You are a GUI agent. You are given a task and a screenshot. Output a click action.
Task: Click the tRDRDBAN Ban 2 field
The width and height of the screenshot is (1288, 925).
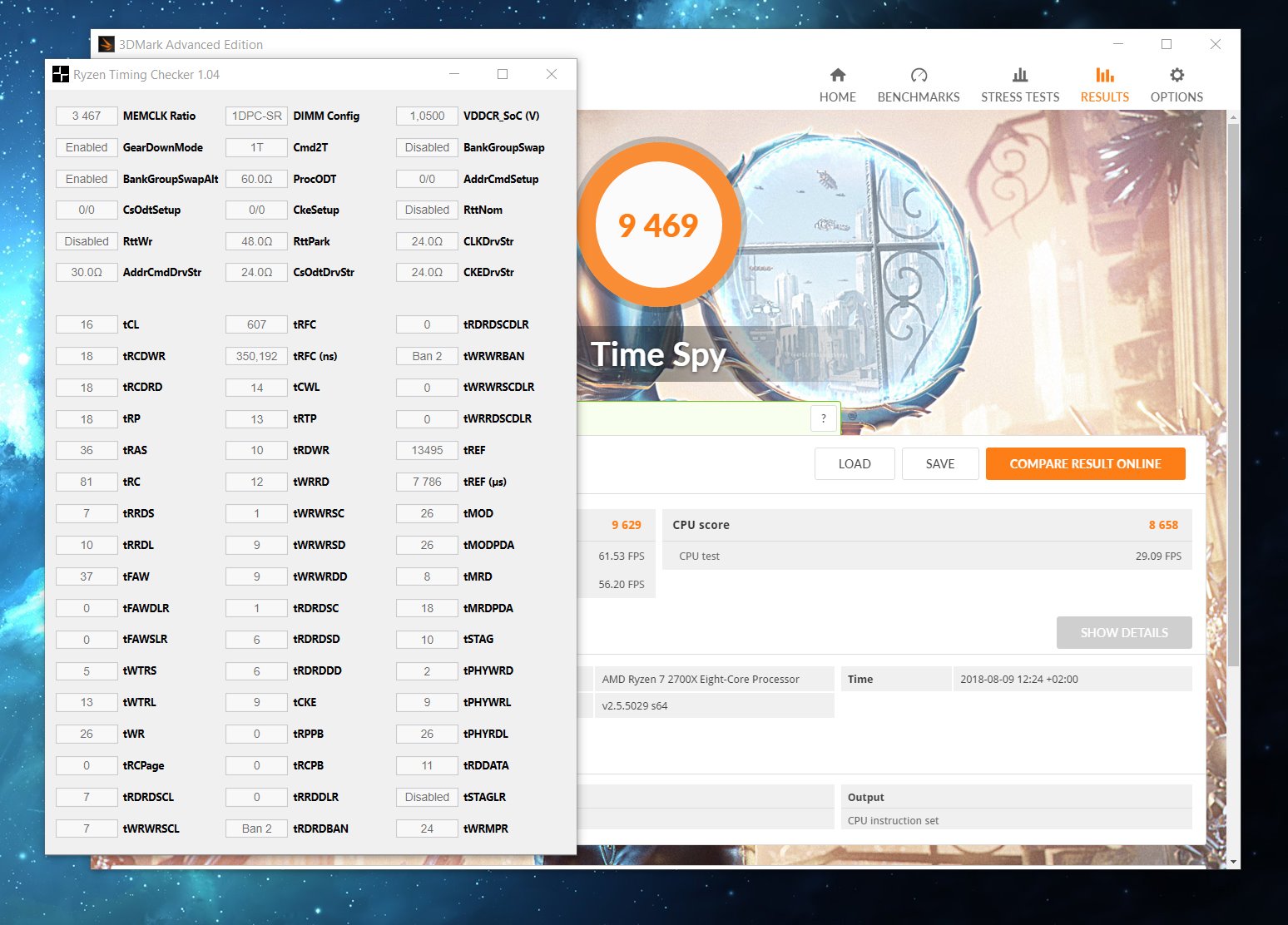pyautogui.click(x=256, y=829)
